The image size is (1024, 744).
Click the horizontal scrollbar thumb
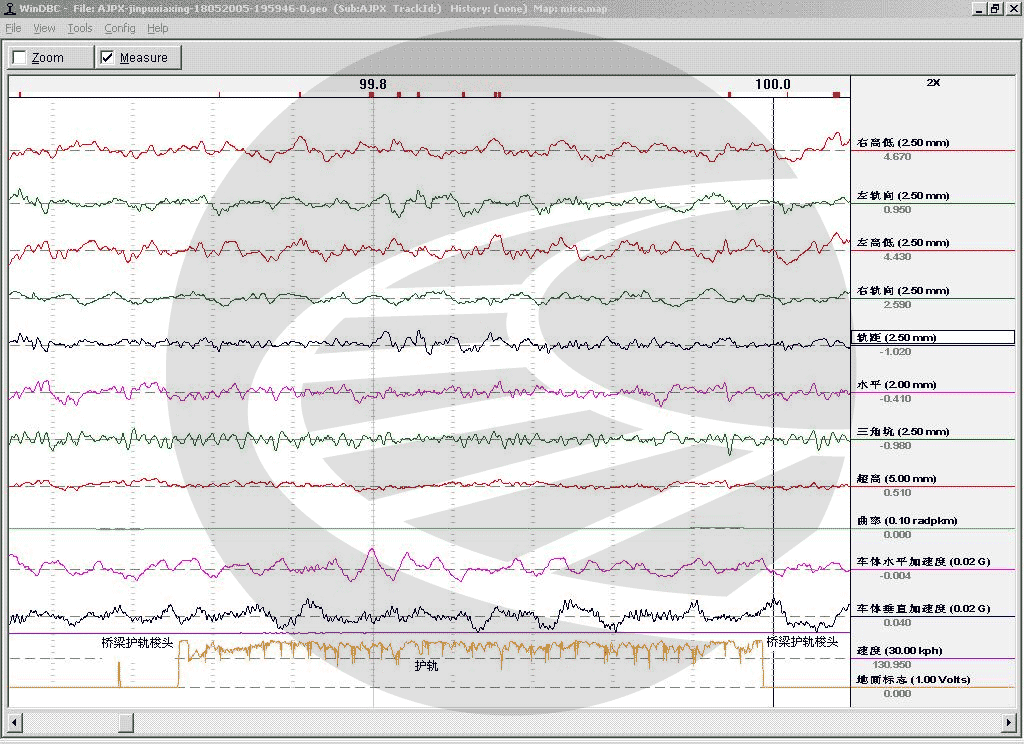pos(126,722)
